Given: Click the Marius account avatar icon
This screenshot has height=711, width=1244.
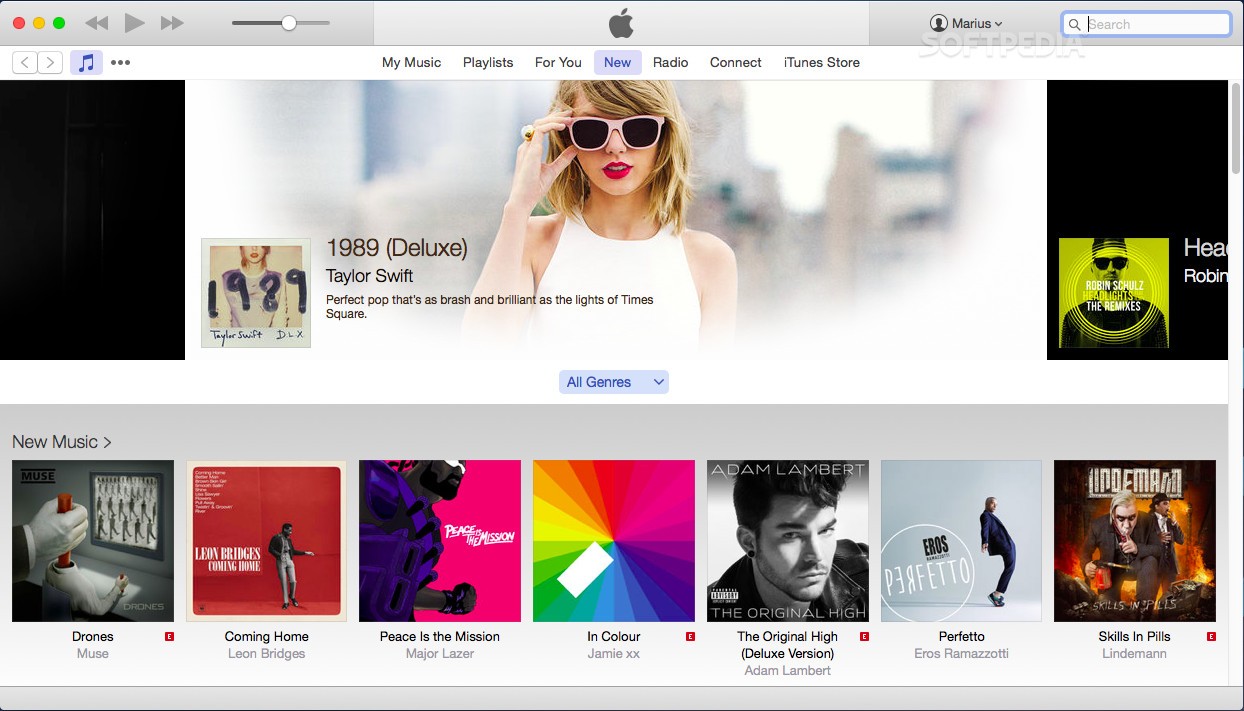Looking at the screenshot, I should coord(940,22).
